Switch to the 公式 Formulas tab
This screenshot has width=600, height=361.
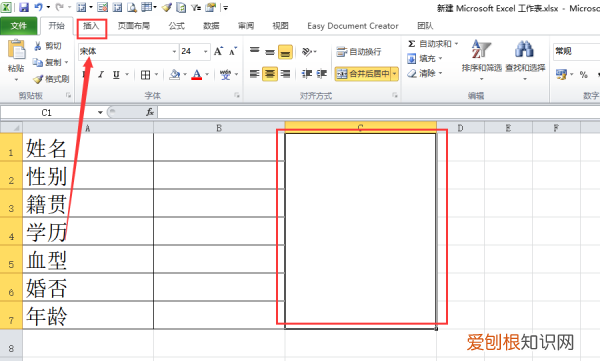[x=176, y=26]
